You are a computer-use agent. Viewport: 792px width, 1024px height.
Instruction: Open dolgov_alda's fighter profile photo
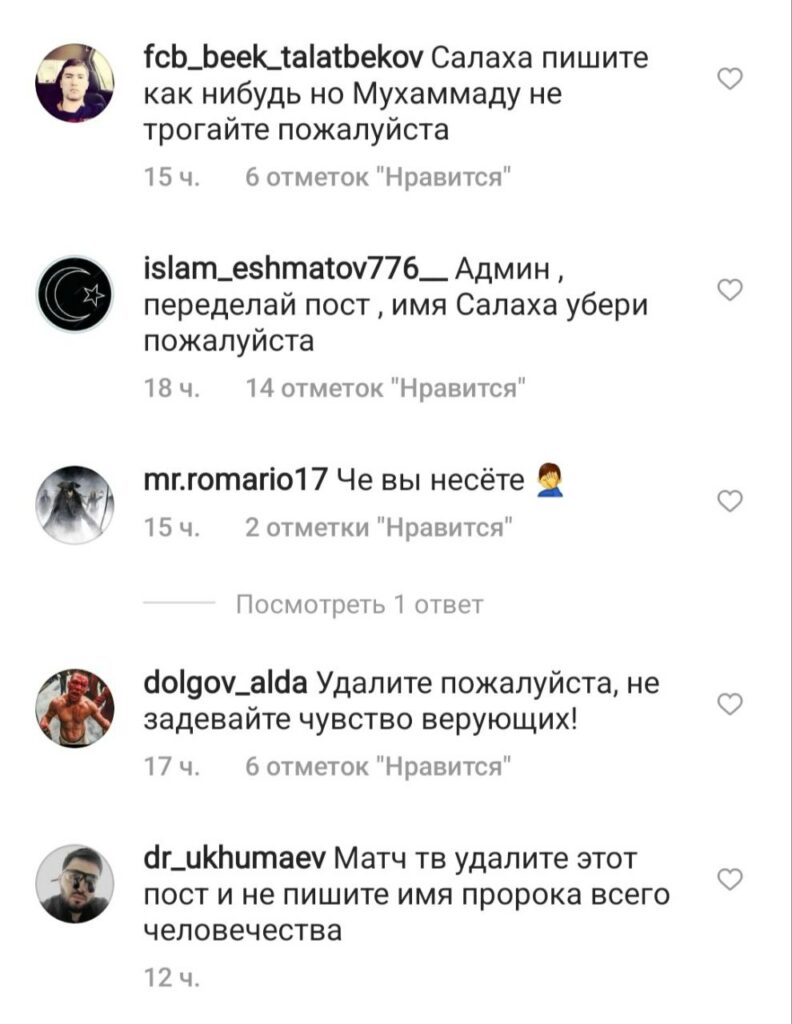[74, 708]
